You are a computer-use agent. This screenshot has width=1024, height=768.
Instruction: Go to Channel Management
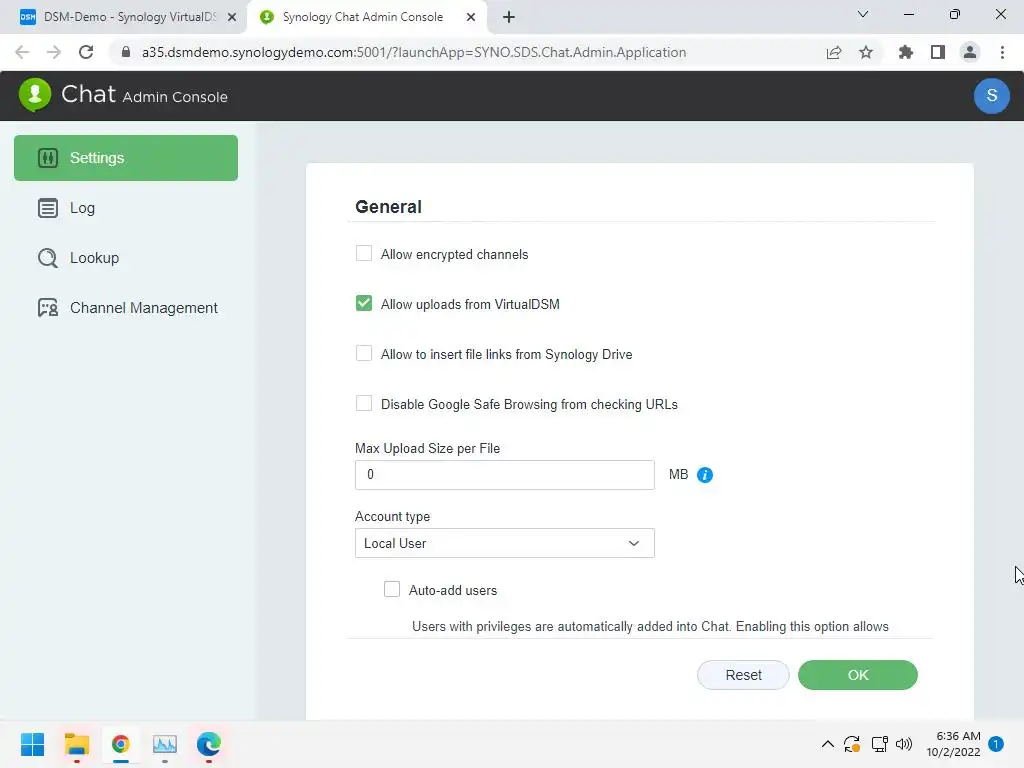coord(126,308)
